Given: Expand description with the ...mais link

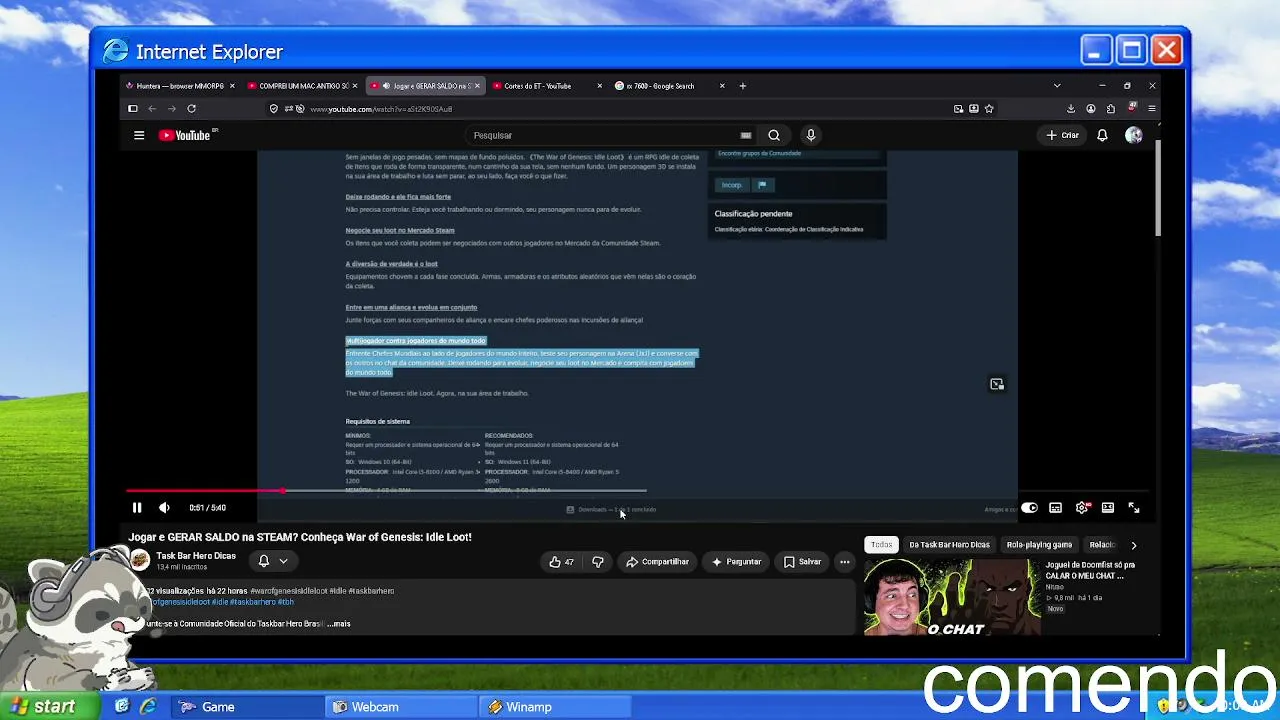Looking at the screenshot, I should point(339,624).
